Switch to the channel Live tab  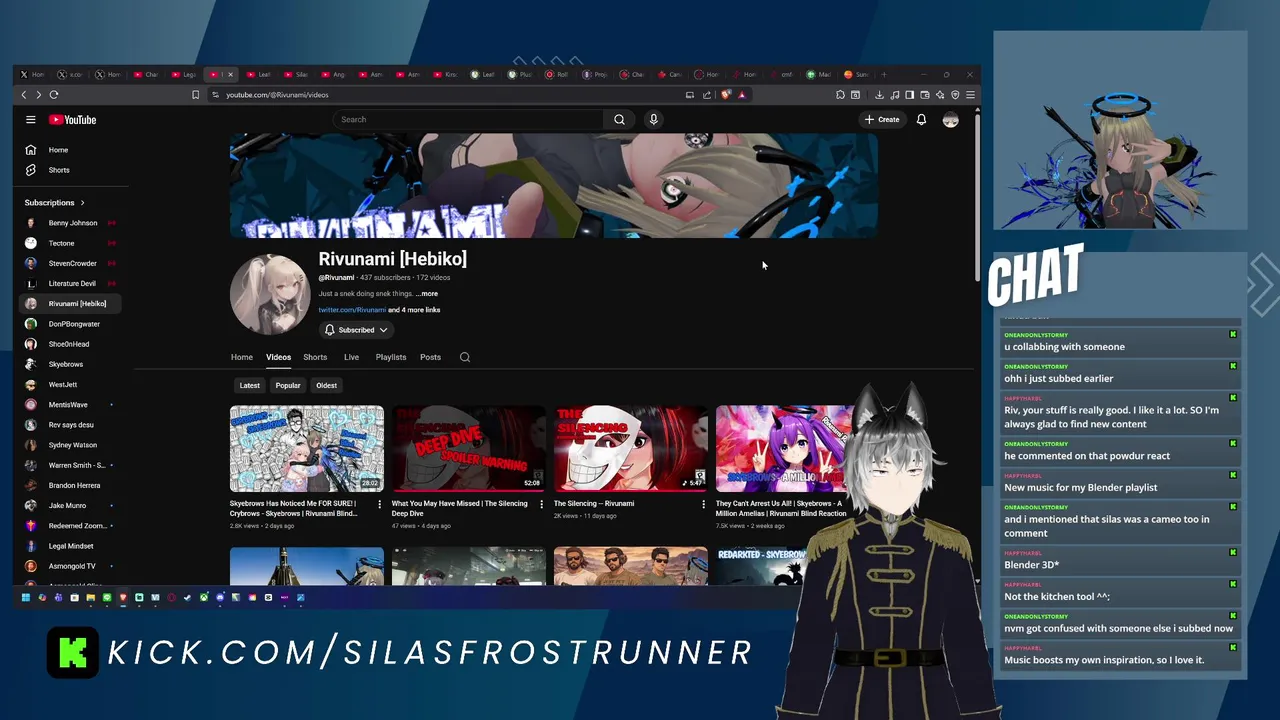(x=351, y=357)
